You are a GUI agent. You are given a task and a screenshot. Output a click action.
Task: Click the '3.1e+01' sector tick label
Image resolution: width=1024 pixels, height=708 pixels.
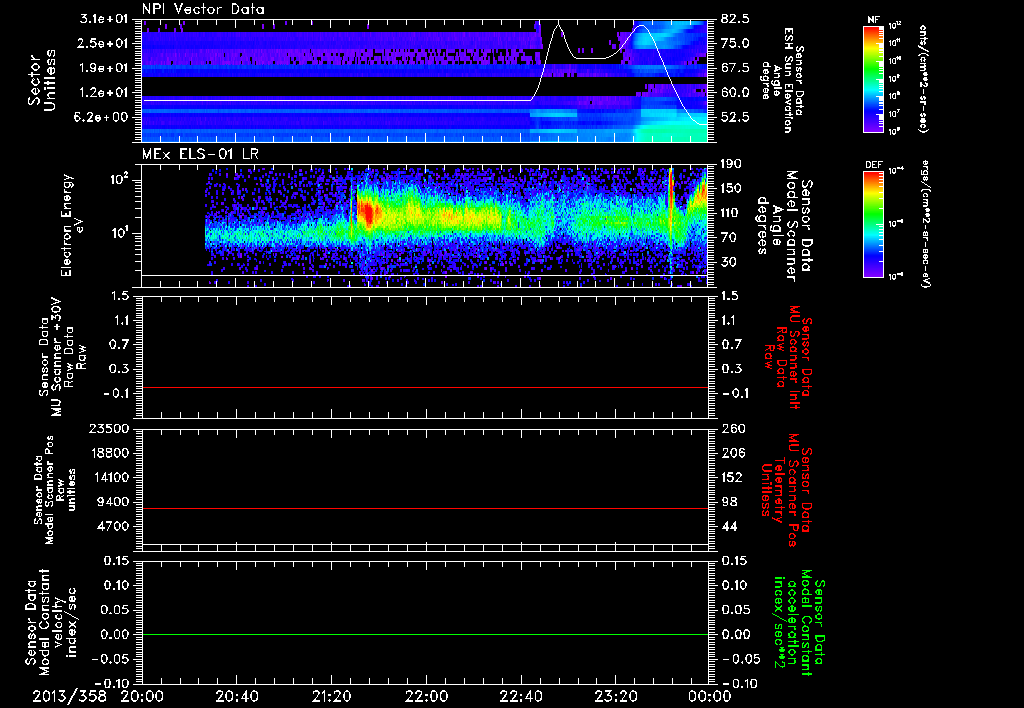click(x=102, y=19)
